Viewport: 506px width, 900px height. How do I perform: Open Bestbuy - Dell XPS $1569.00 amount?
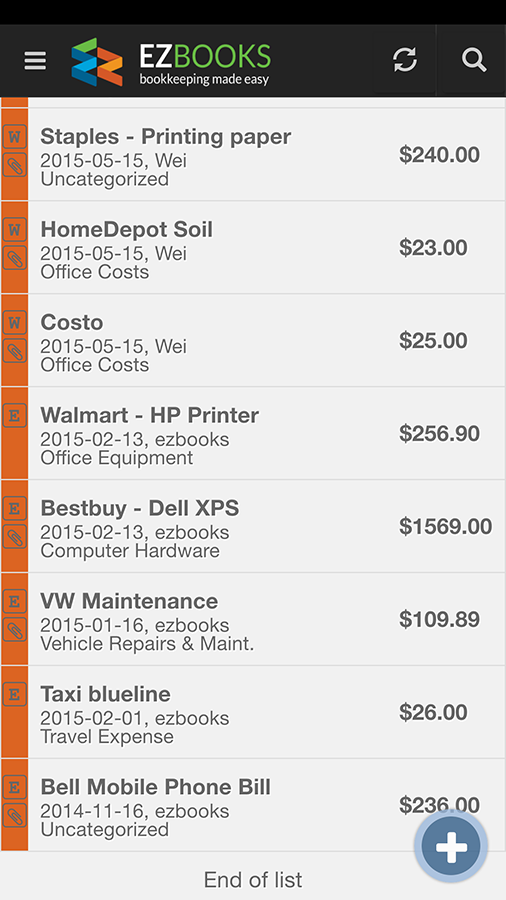coord(445,526)
